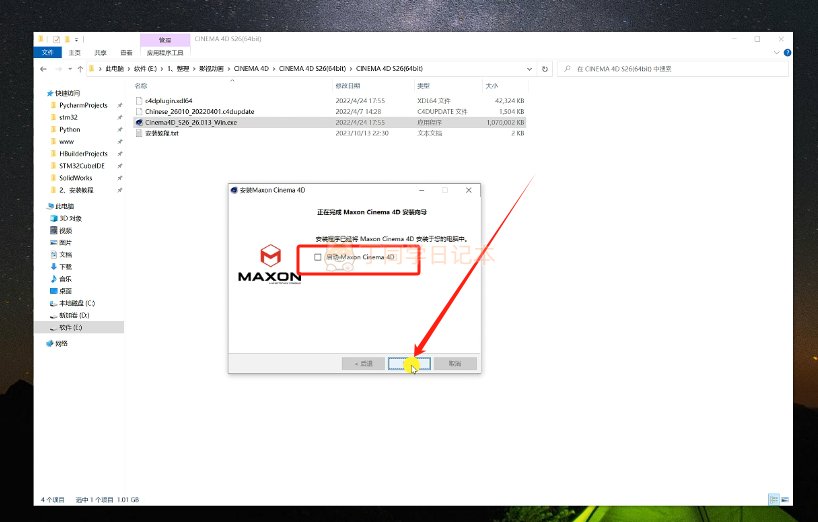Click the properties icon in quick access toolbar

[56, 39]
